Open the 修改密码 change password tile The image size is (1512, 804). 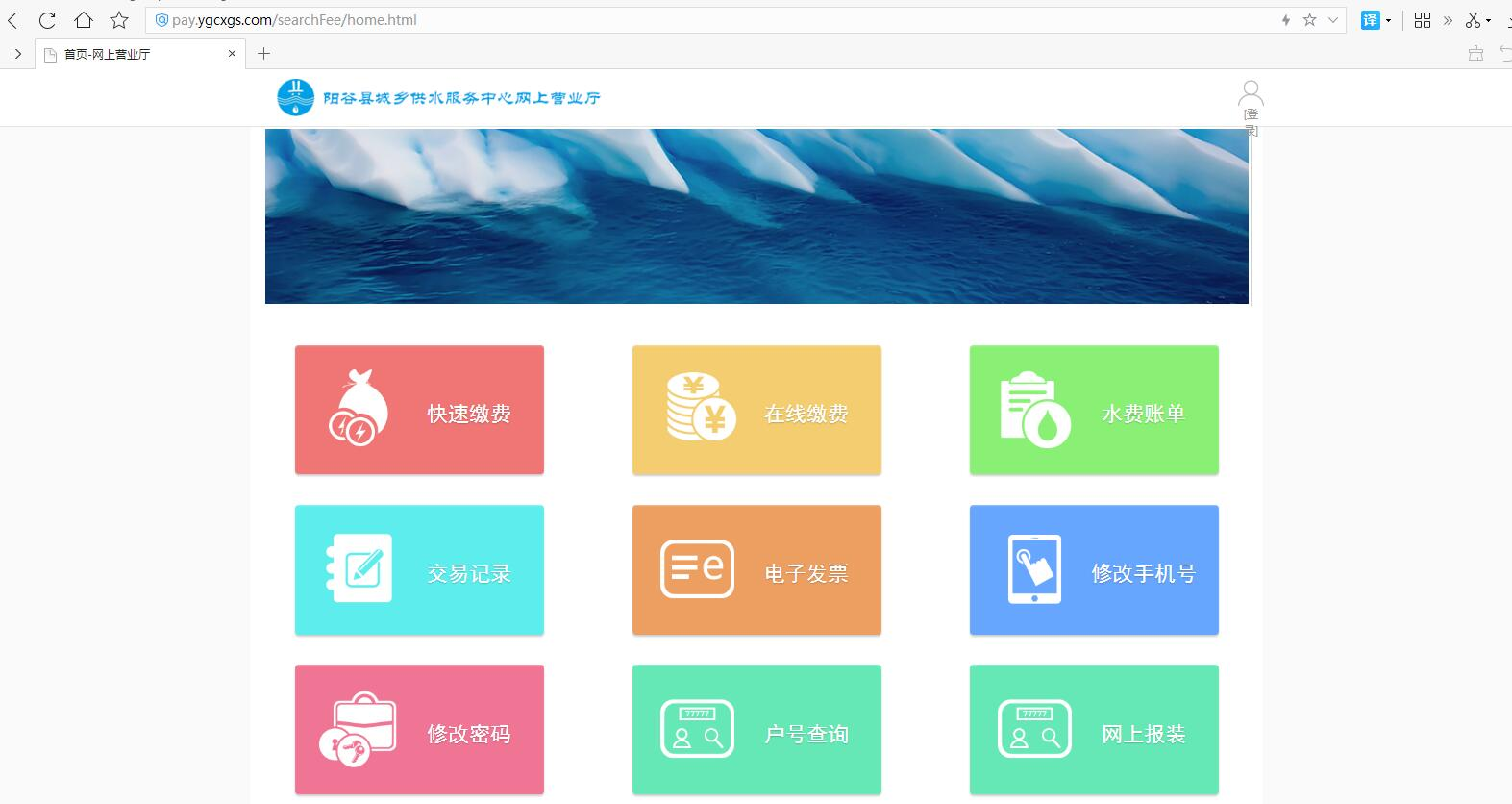[419, 729]
